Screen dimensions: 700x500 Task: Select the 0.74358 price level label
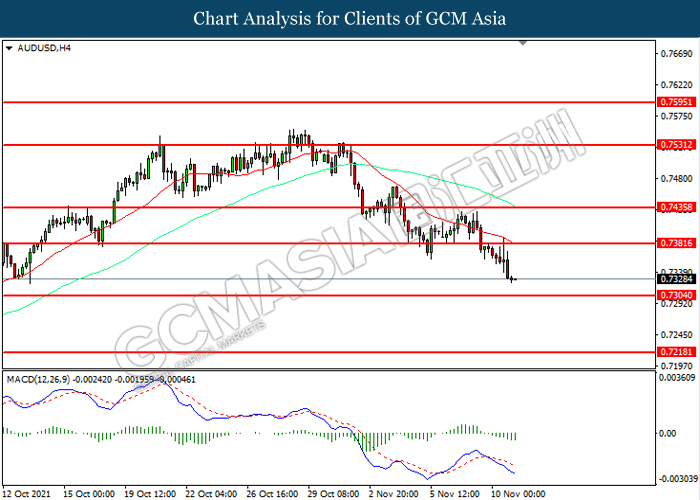(677, 208)
